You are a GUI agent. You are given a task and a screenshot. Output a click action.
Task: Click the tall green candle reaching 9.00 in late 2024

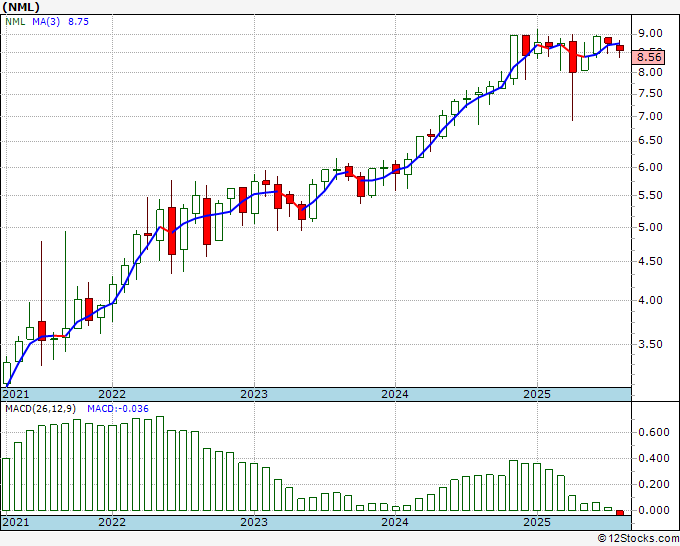514,57
